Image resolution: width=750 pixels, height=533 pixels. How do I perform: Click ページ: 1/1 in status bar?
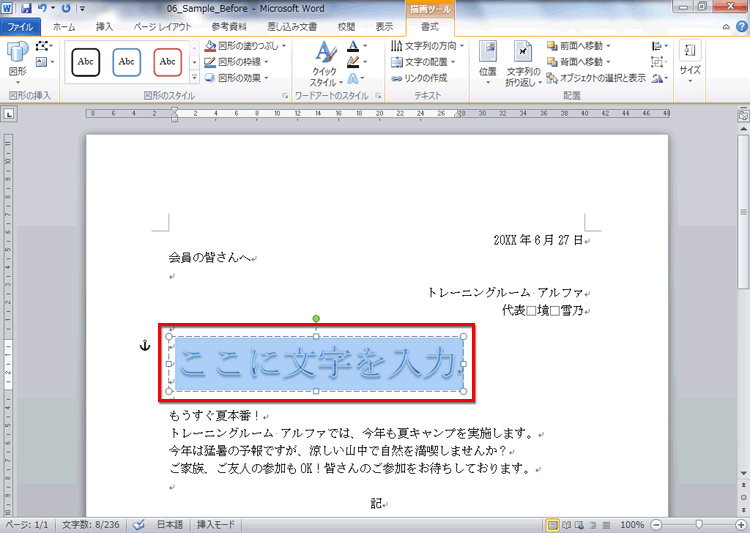pyautogui.click(x=27, y=525)
